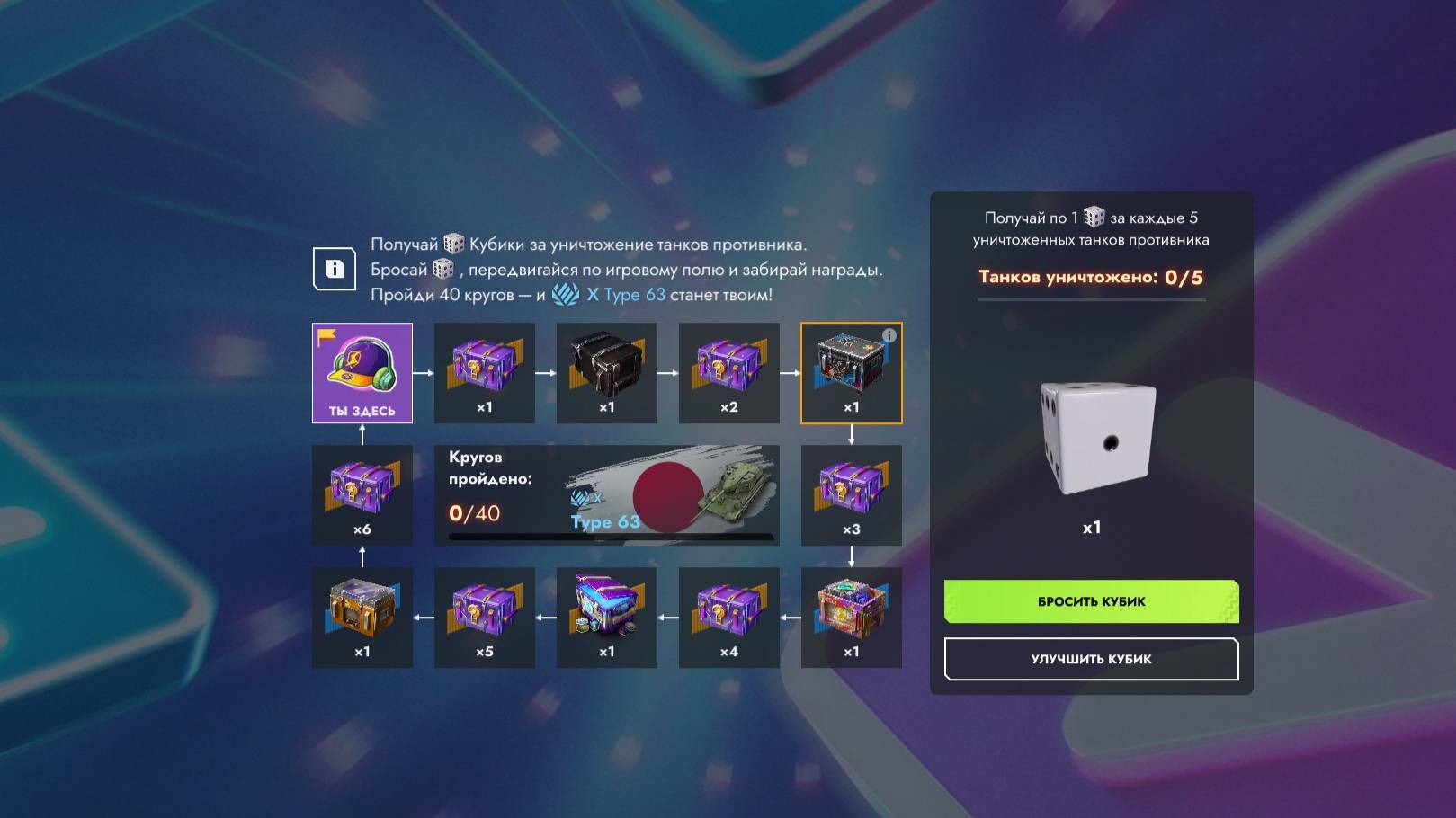The width and height of the screenshot is (1456, 818).
Task: Select the purple chest tile marked x3
Action: 852,495
